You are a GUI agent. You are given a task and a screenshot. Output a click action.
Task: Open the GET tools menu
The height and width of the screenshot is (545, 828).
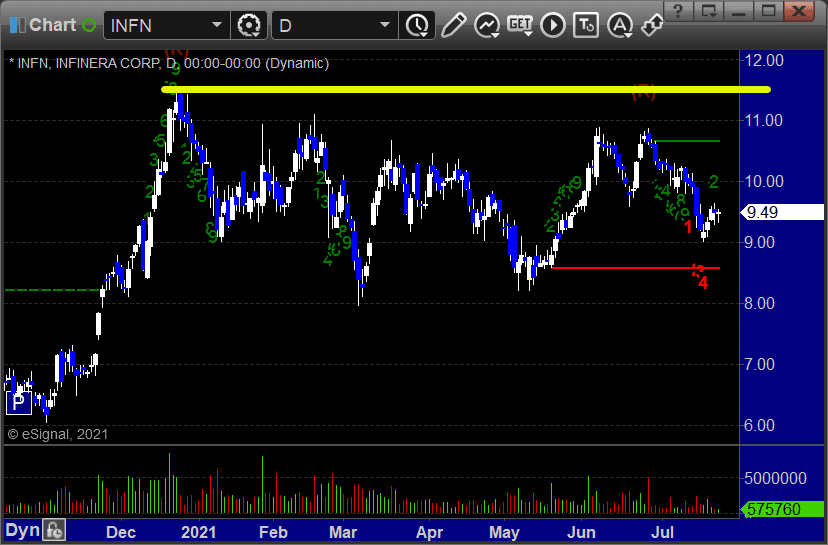coord(520,25)
